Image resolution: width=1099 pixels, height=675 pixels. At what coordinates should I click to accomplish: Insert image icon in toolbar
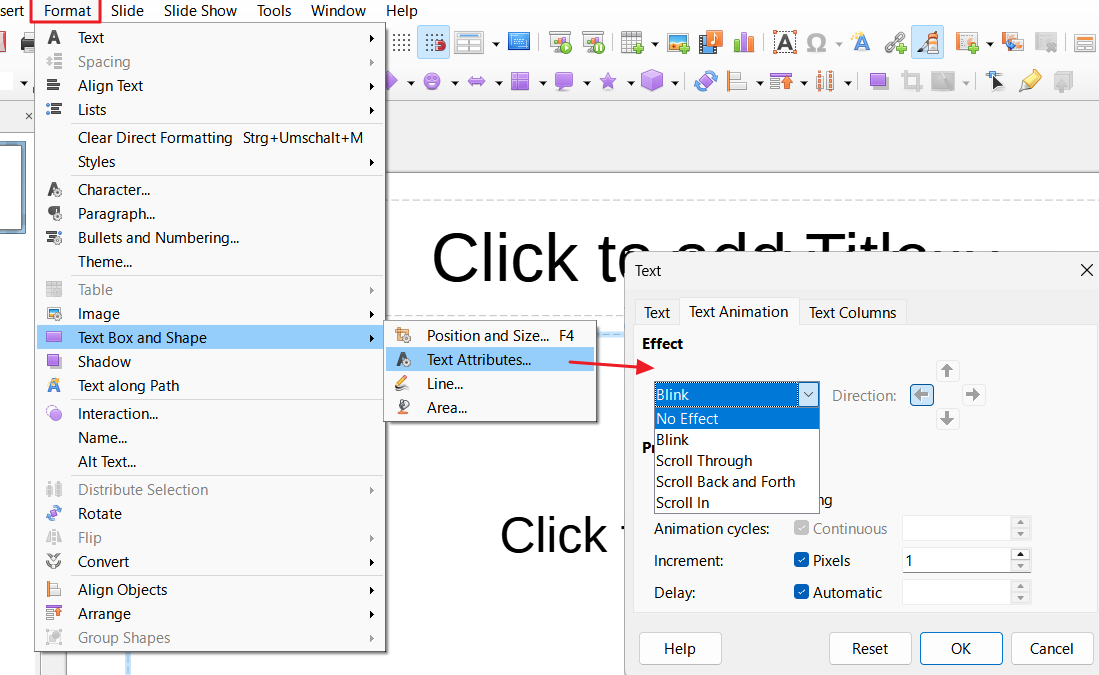678,43
